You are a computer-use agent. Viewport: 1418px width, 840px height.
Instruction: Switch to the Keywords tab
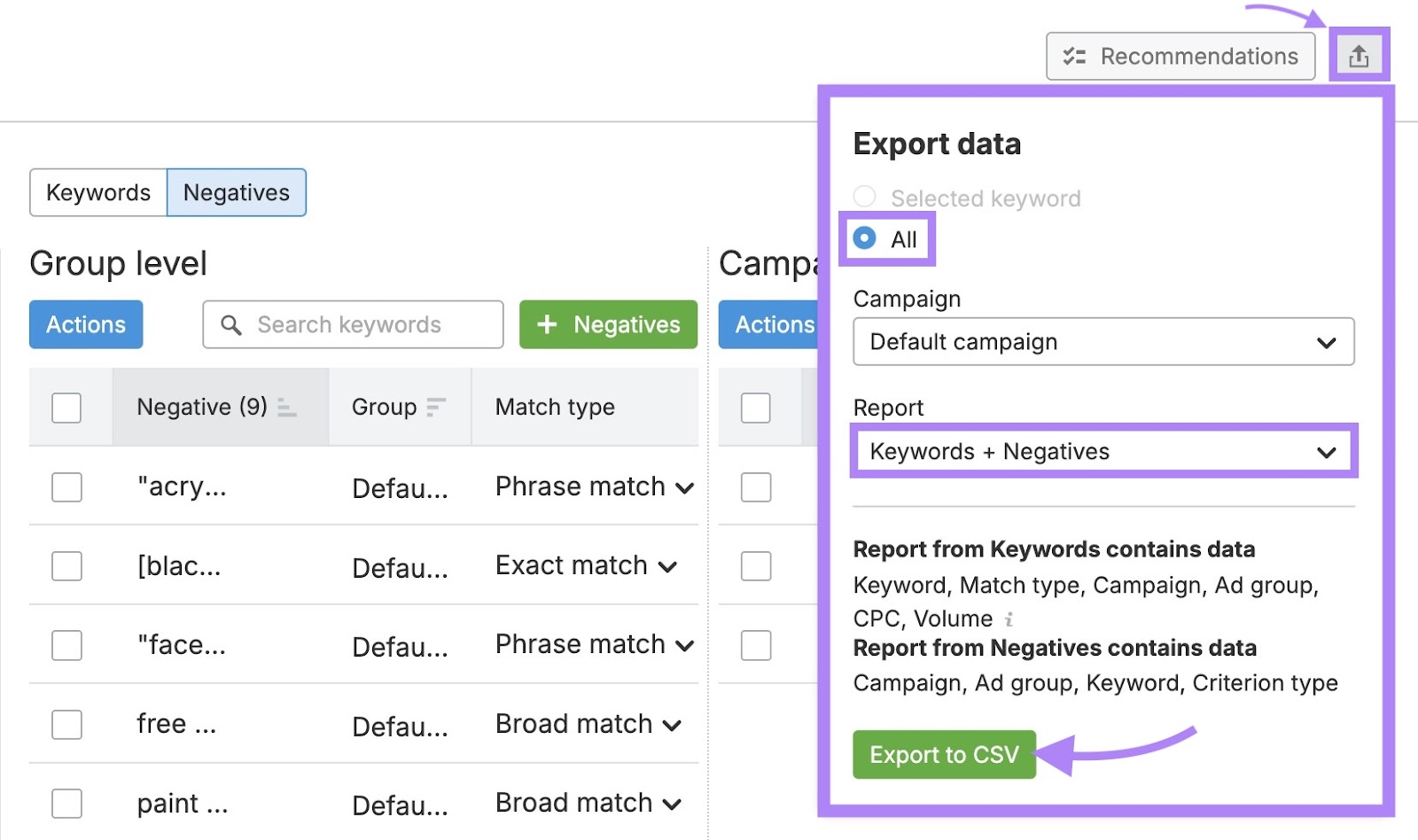[x=97, y=192]
